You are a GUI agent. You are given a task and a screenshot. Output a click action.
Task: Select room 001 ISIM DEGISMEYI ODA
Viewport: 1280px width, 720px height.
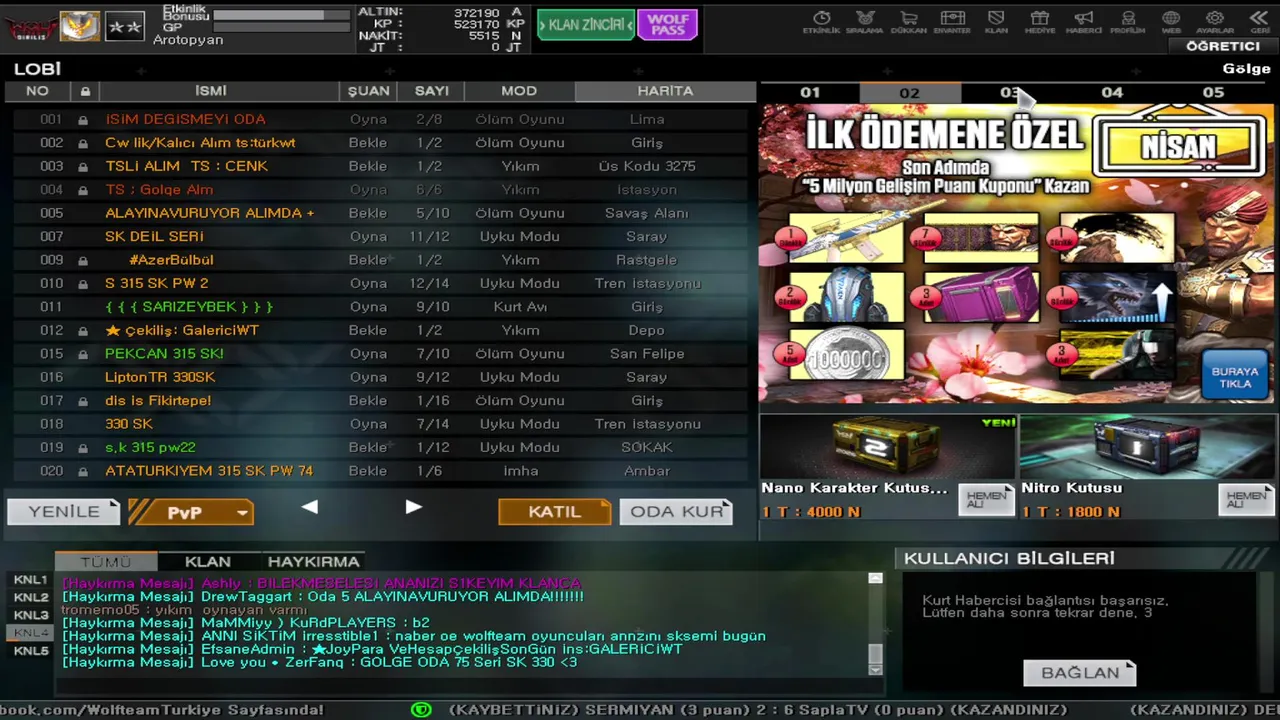pyautogui.click(x=380, y=119)
